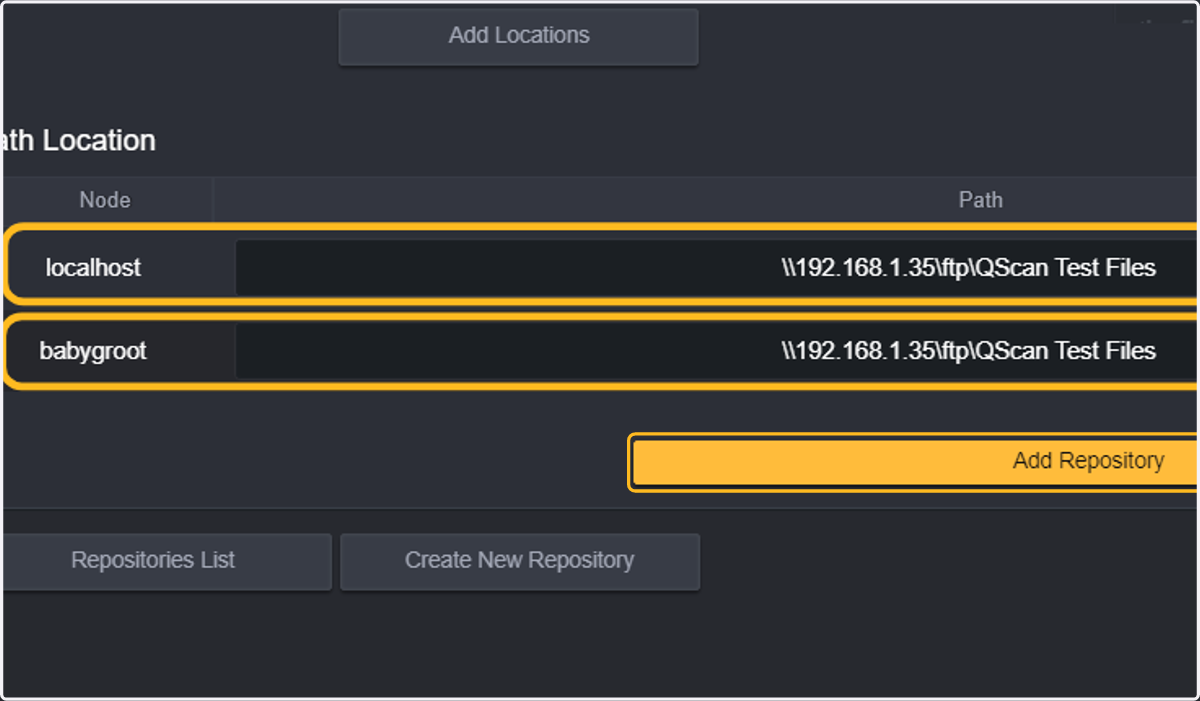Open the Repositories List
This screenshot has height=701, width=1200.
click(x=165, y=561)
